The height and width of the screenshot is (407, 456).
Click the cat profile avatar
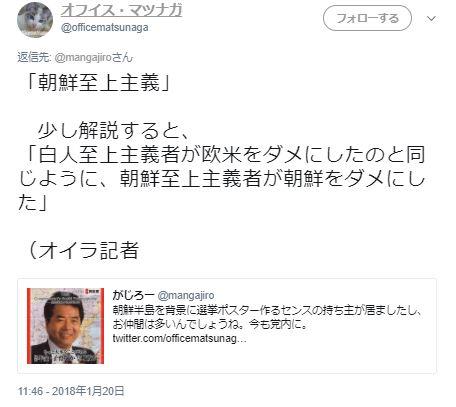click(35, 20)
